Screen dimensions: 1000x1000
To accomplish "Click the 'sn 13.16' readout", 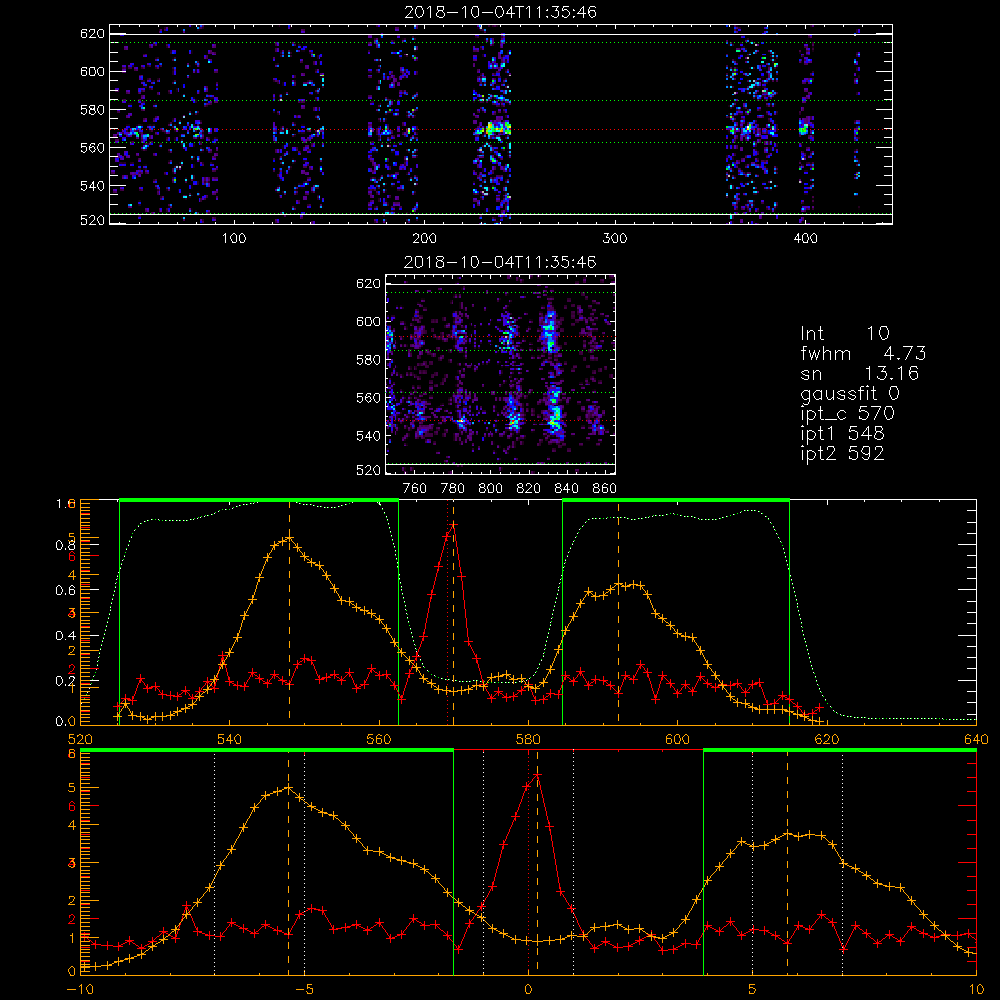I will point(859,373).
